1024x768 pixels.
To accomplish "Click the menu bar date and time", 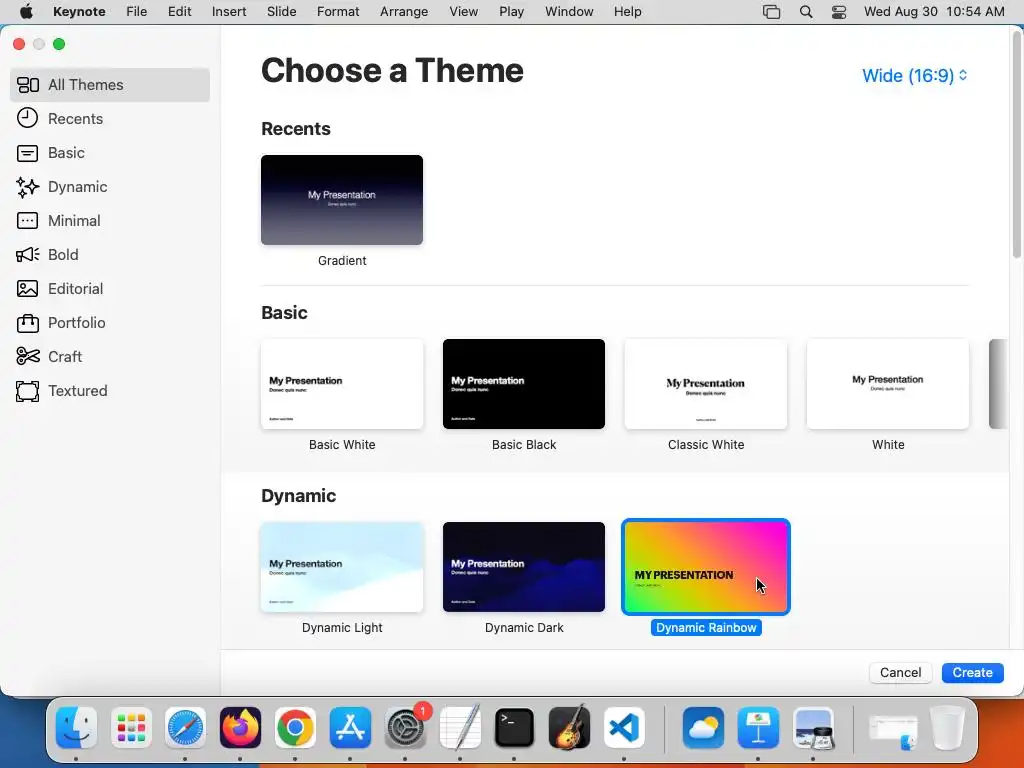I will tap(934, 12).
